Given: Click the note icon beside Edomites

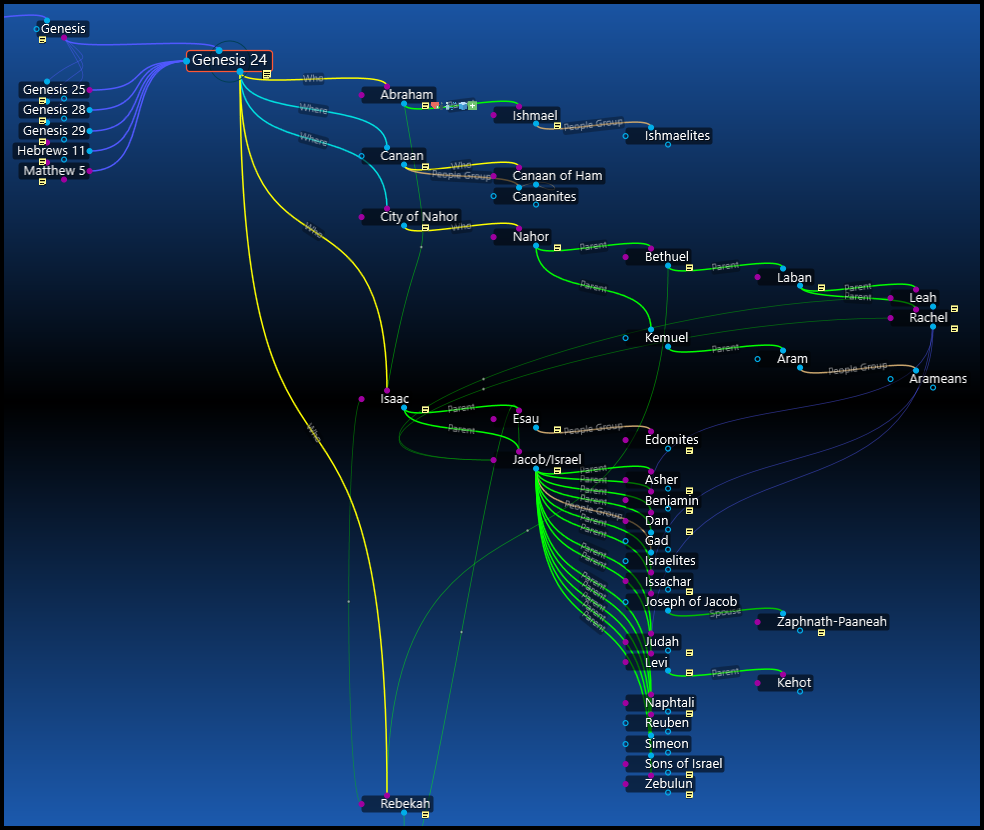Looking at the screenshot, I should pyautogui.click(x=689, y=451).
